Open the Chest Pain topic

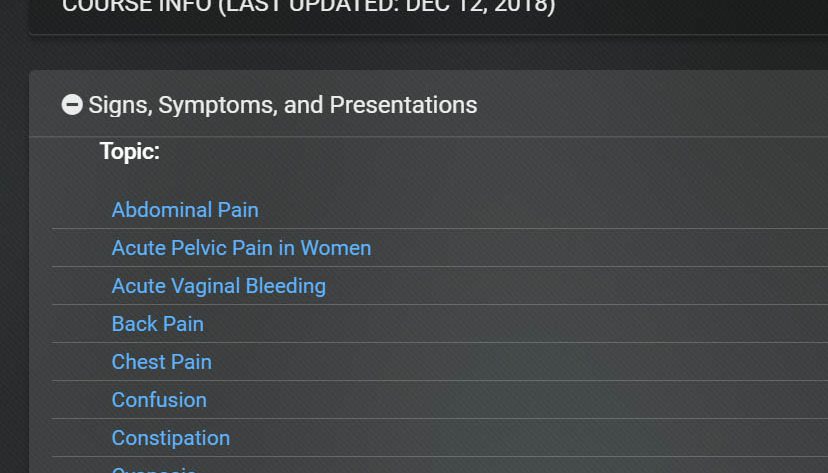point(162,362)
